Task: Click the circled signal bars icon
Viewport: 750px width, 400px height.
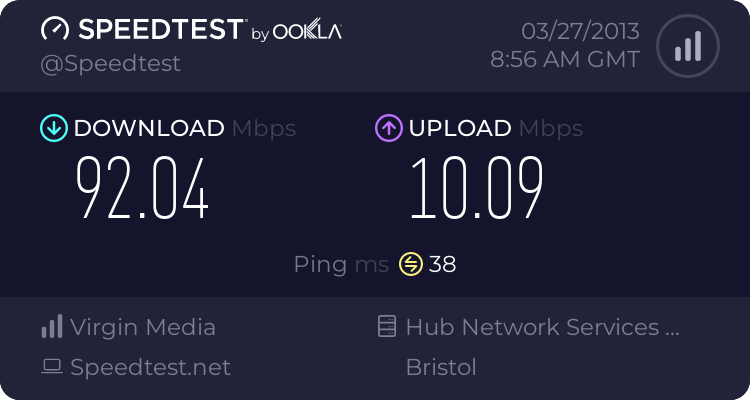Action: pos(687,45)
